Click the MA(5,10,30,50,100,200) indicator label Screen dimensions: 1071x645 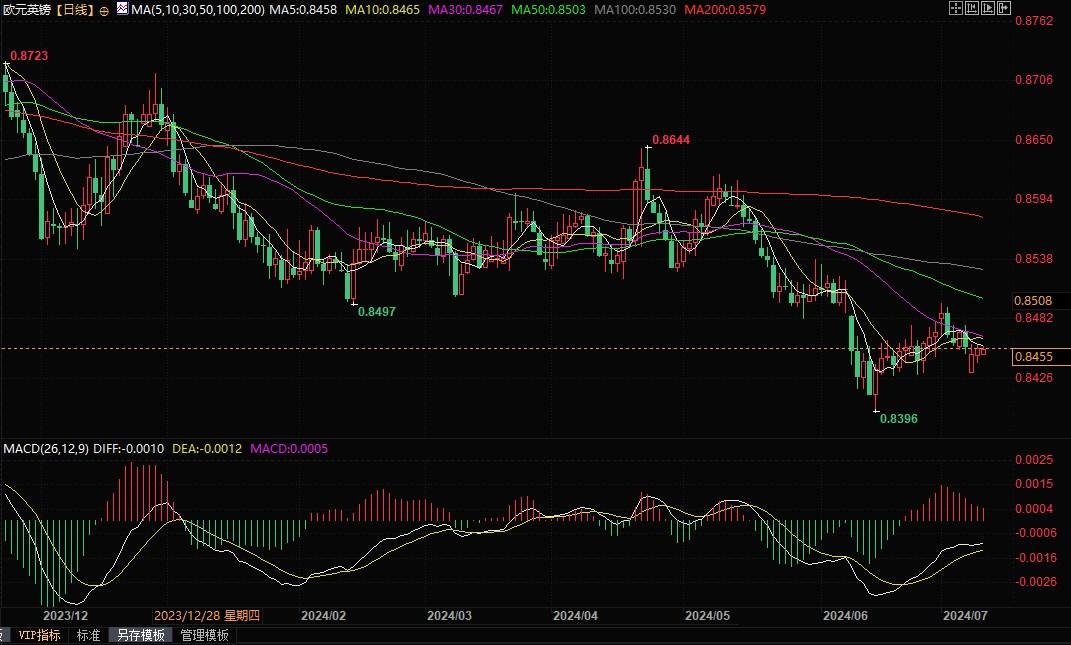198,10
